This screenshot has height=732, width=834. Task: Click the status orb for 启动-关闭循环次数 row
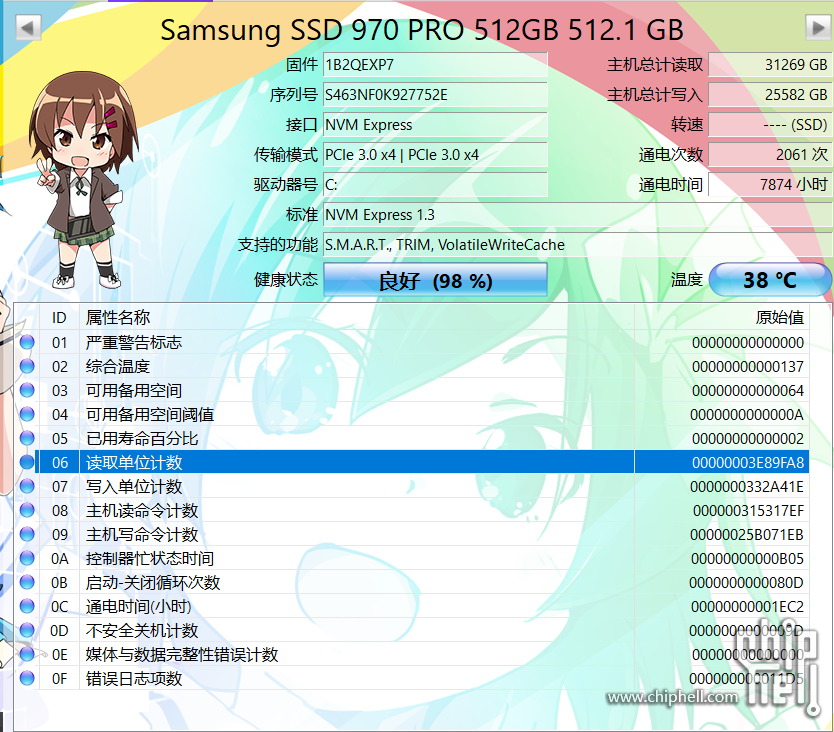coord(27,582)
